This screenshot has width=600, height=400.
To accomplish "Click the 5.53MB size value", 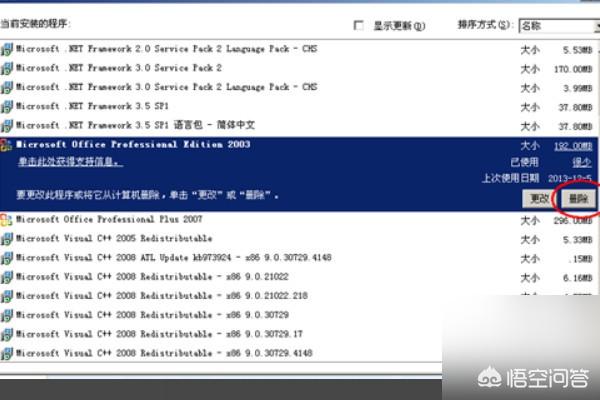I will tap(577, 50).
